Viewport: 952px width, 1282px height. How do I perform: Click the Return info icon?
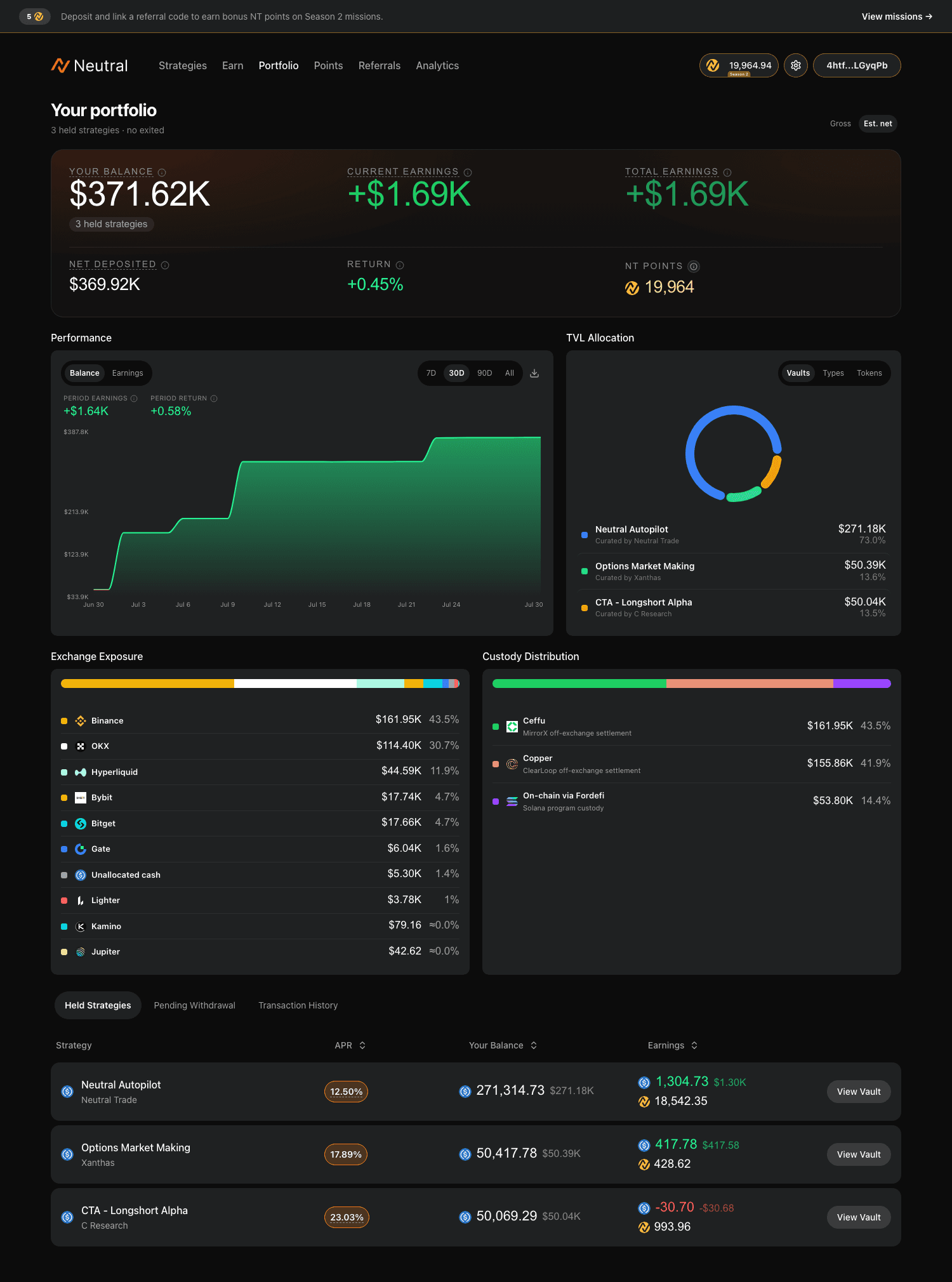point(400,265)
